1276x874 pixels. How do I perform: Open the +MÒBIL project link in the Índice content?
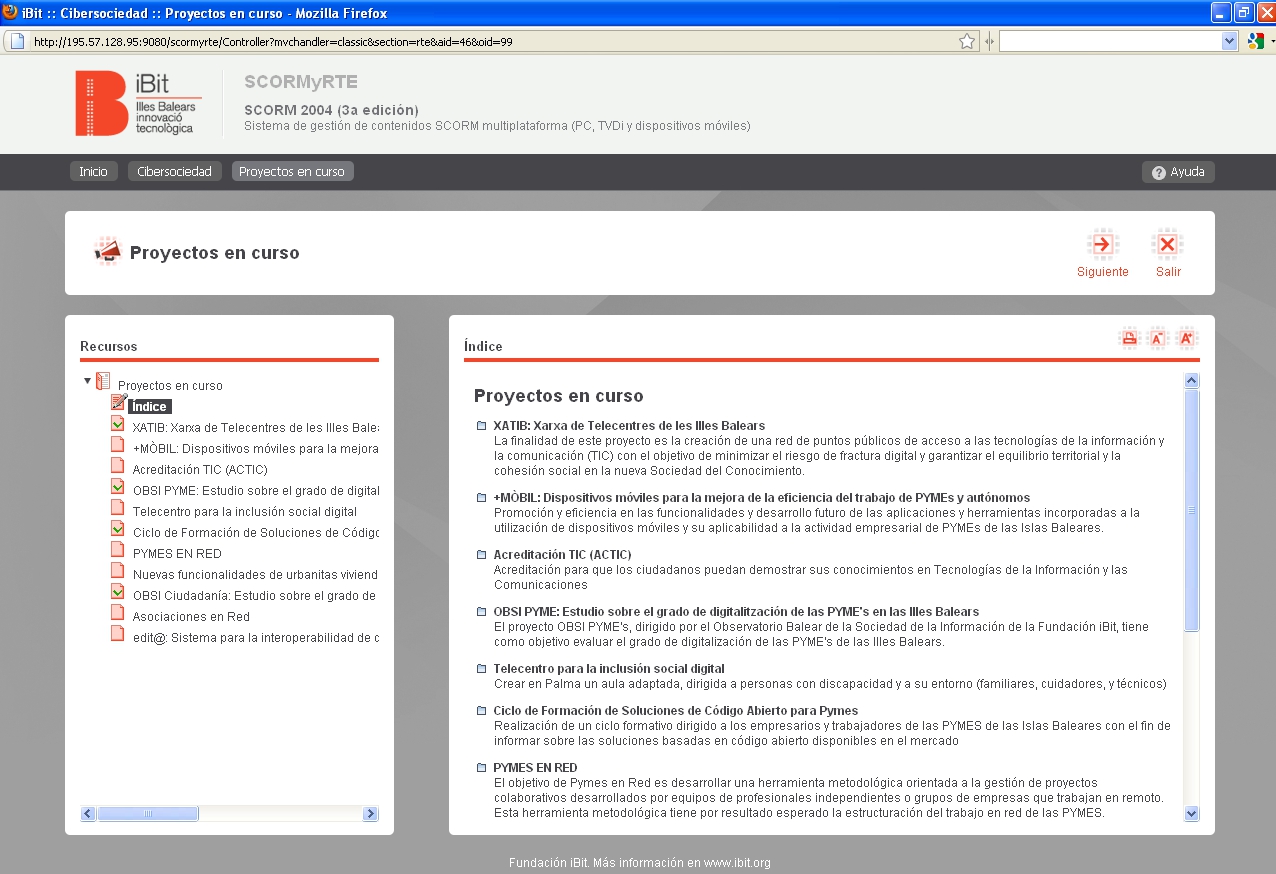tap(761, 498)
